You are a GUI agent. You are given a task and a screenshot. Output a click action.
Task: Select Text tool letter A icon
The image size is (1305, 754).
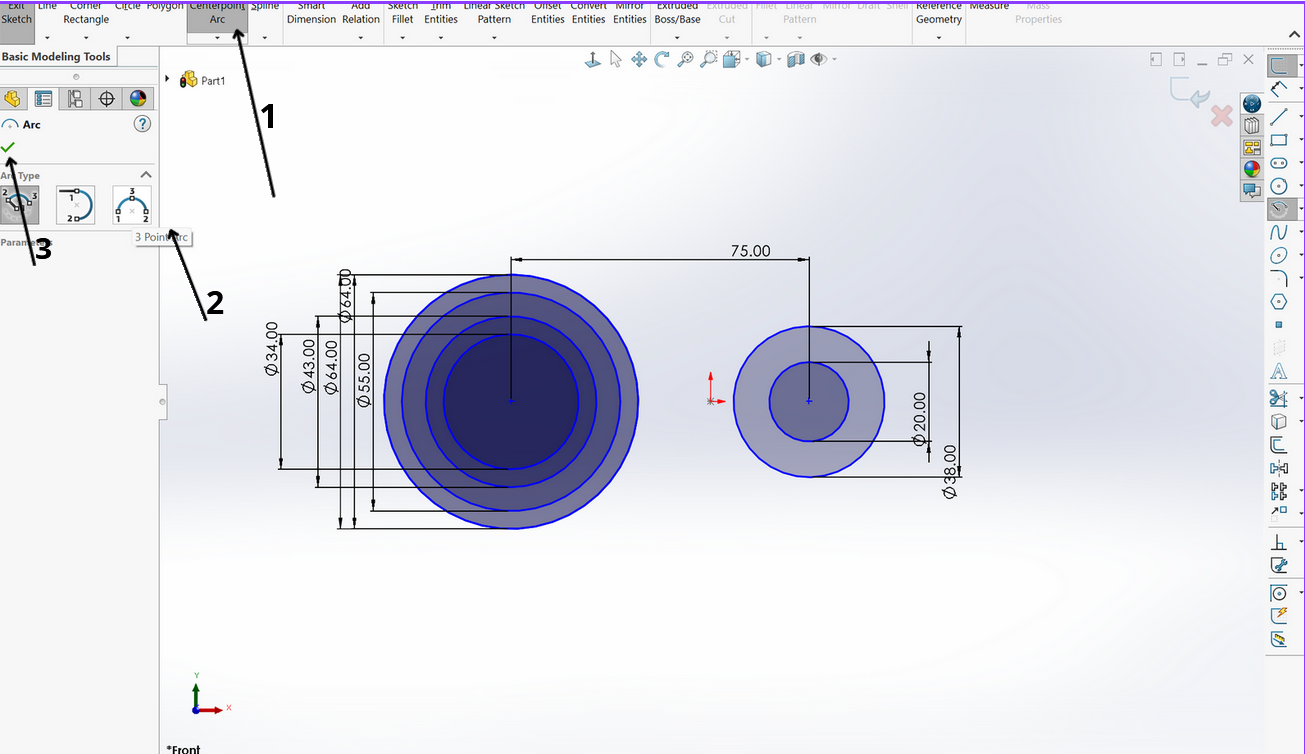1279,371
